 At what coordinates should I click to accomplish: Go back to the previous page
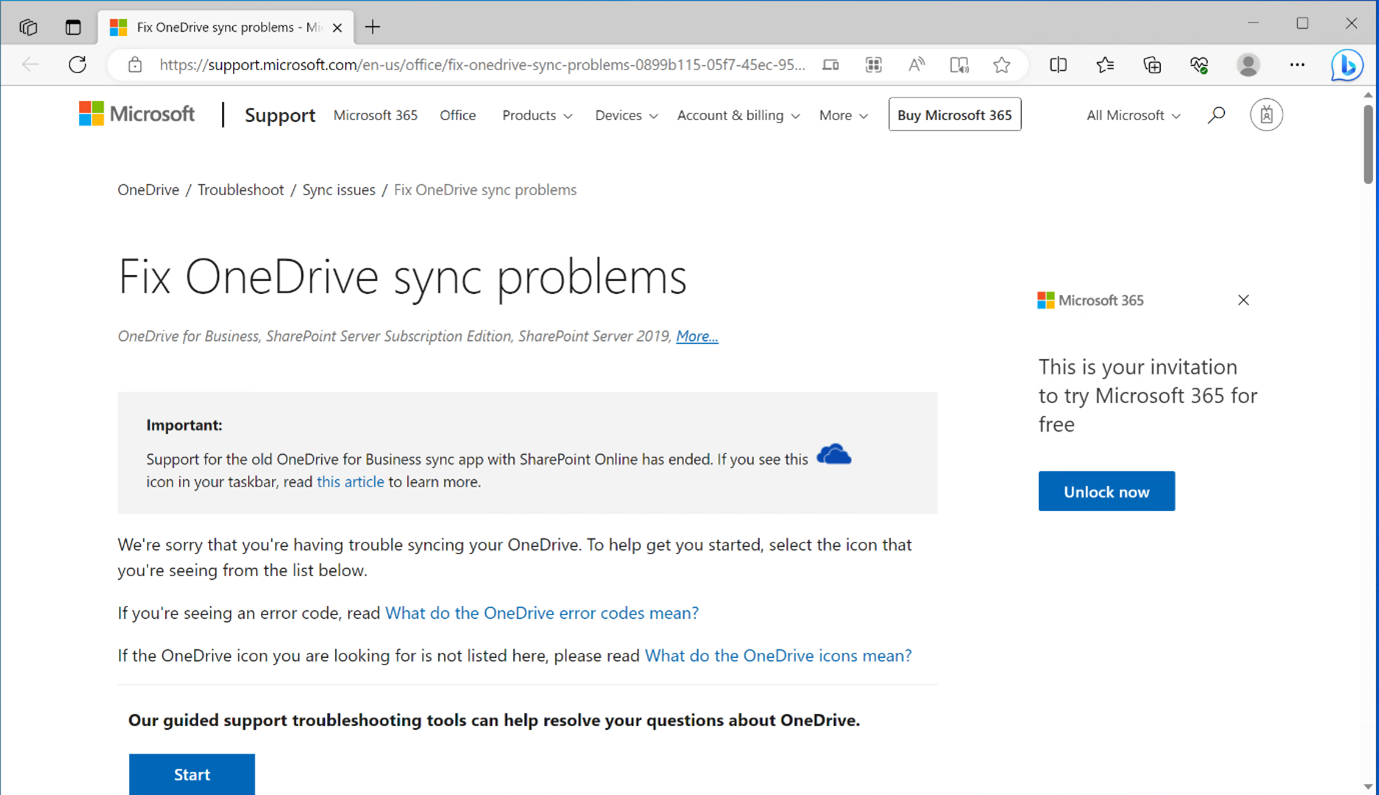(31, 65)
